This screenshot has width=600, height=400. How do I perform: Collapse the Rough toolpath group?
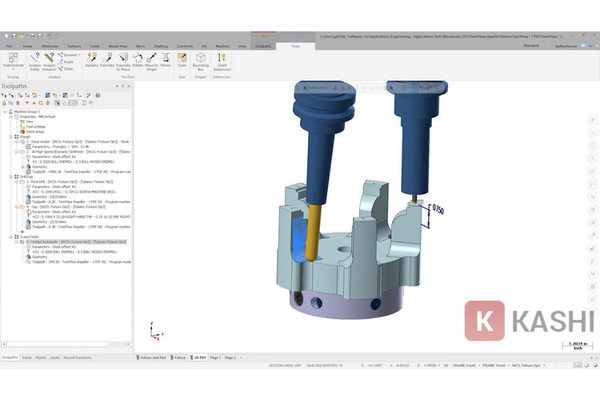[9, 136]
